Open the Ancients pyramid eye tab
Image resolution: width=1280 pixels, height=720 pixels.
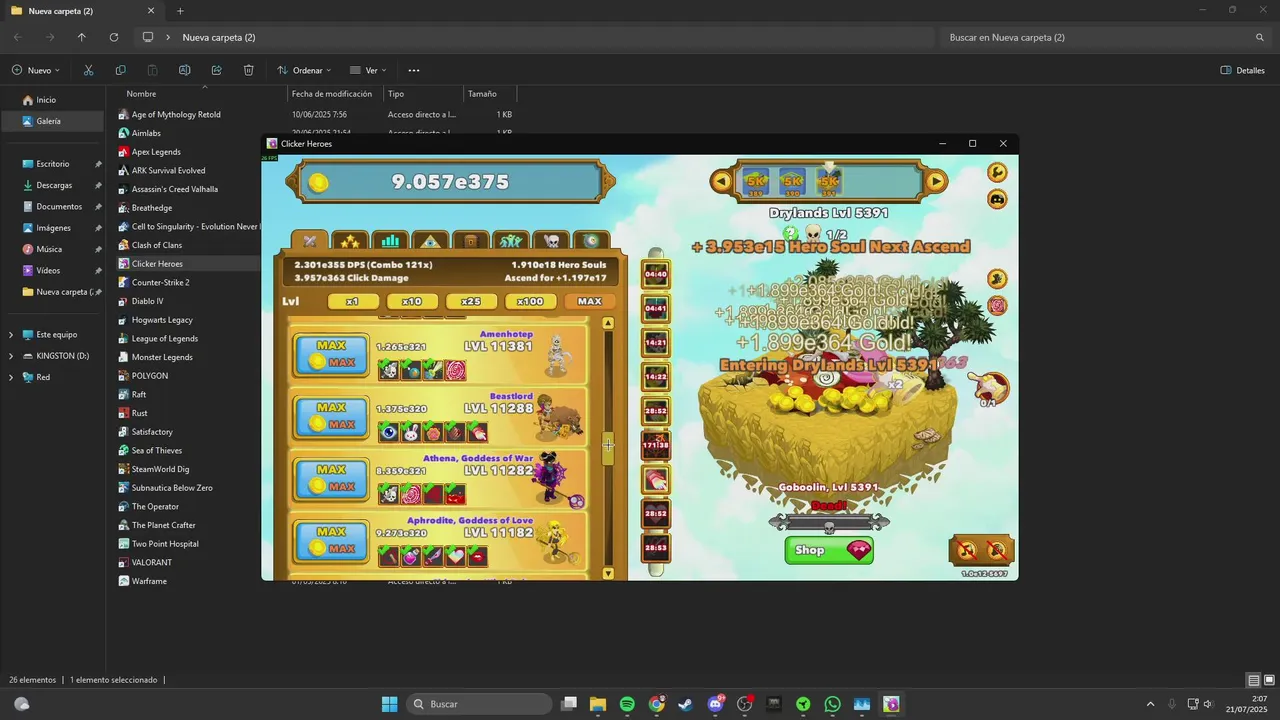click(x=430, y=241)
